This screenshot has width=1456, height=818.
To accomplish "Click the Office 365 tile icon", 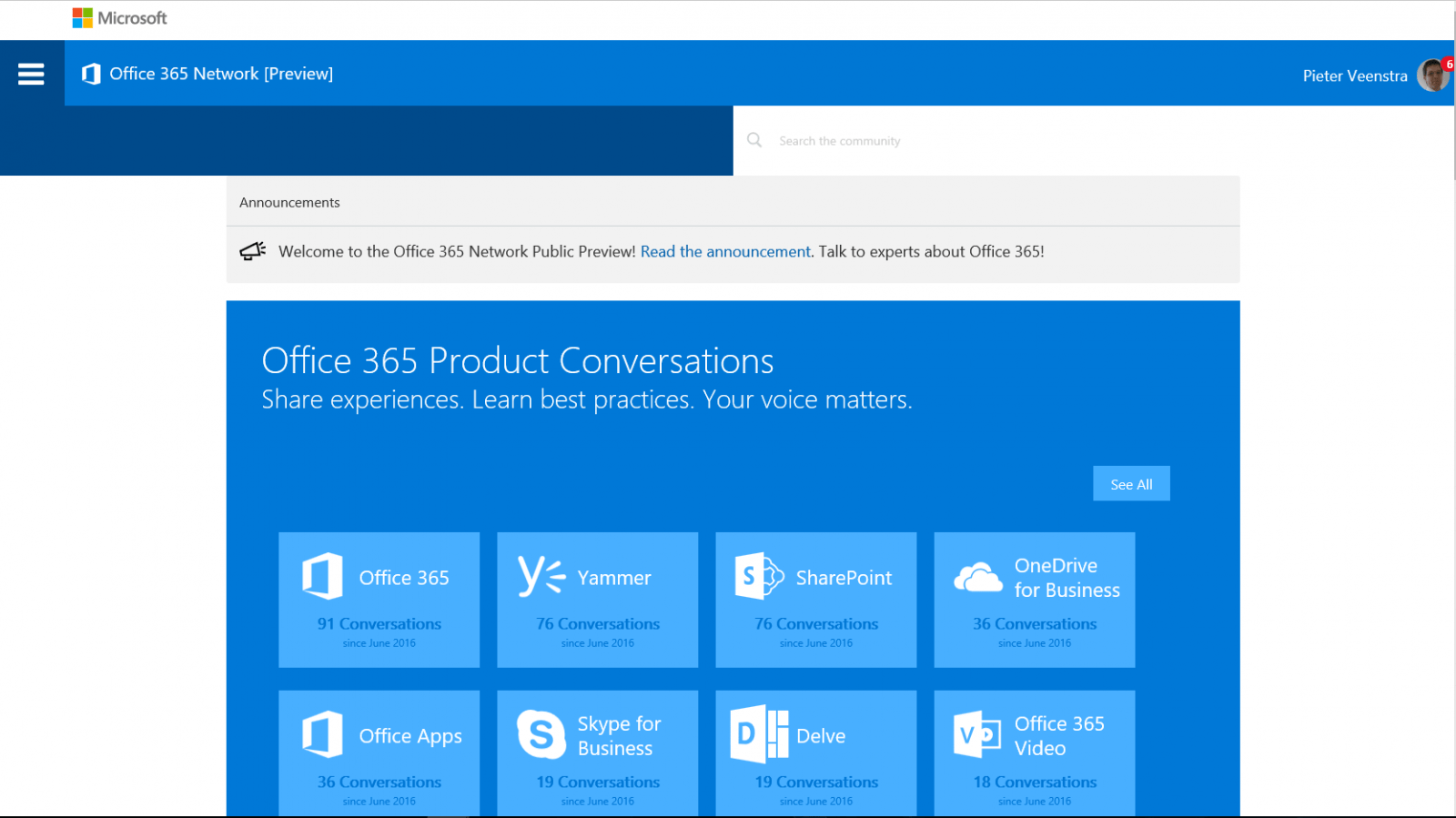I will pyautogui.click(x=322, y=576).
